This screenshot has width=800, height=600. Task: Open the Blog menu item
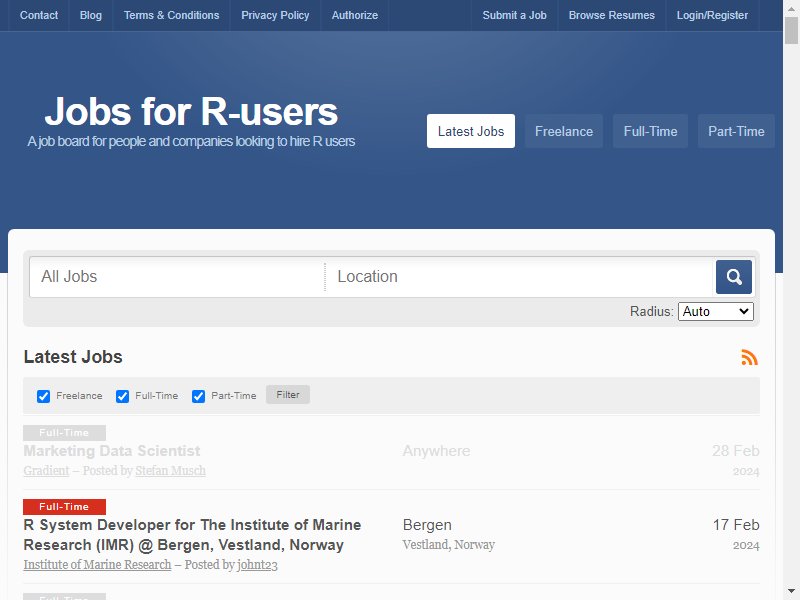pos(90,15)
